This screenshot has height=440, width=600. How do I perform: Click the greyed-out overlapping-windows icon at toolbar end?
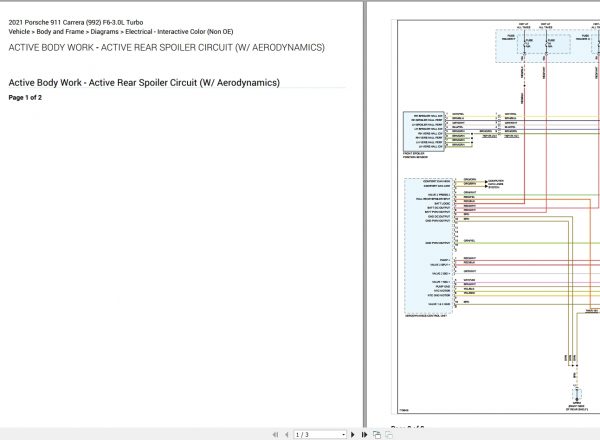coord(389,435)
